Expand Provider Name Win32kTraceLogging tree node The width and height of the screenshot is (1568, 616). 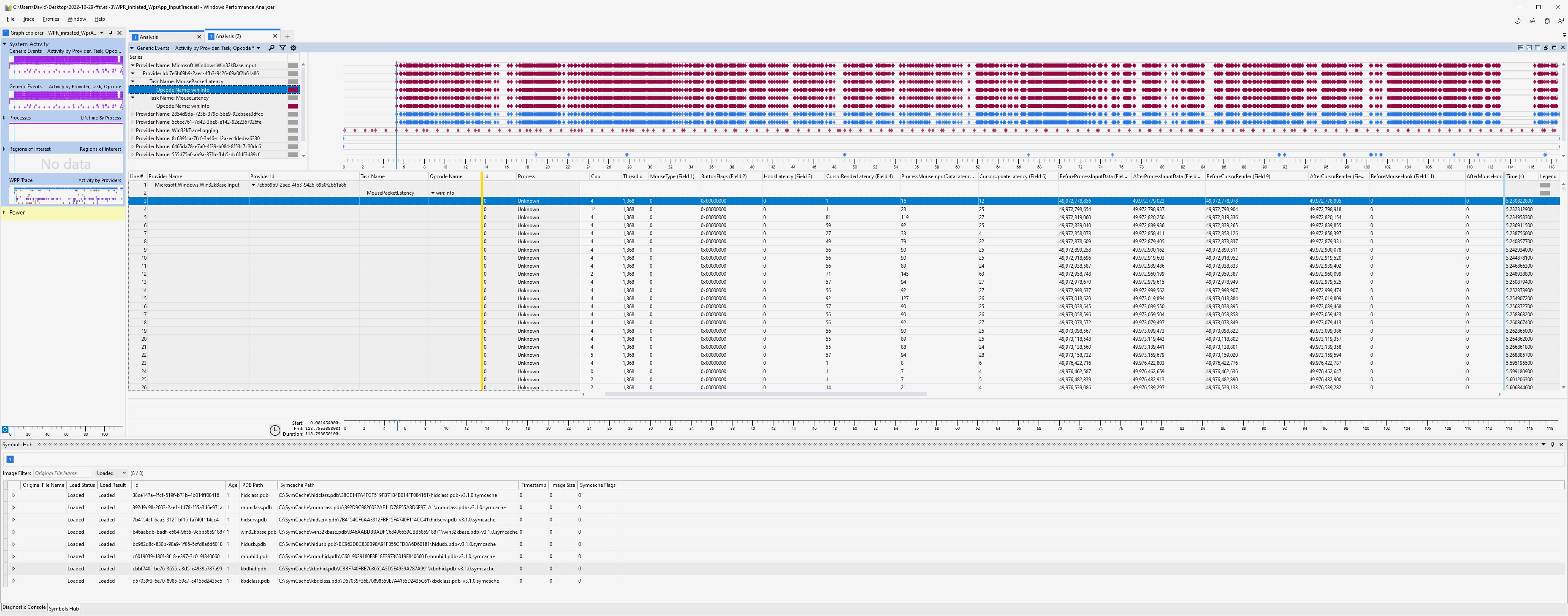pyautogui.click(x=133, y=130)
